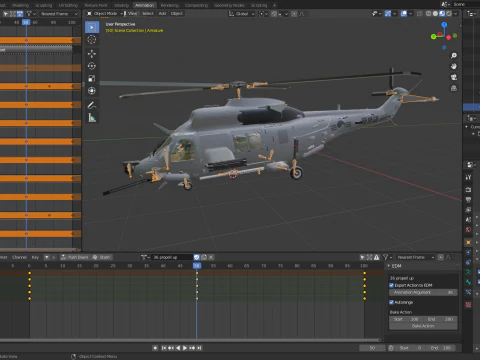Unlink the 36 propell up action
480x360 pixels.
pos(211,257)
